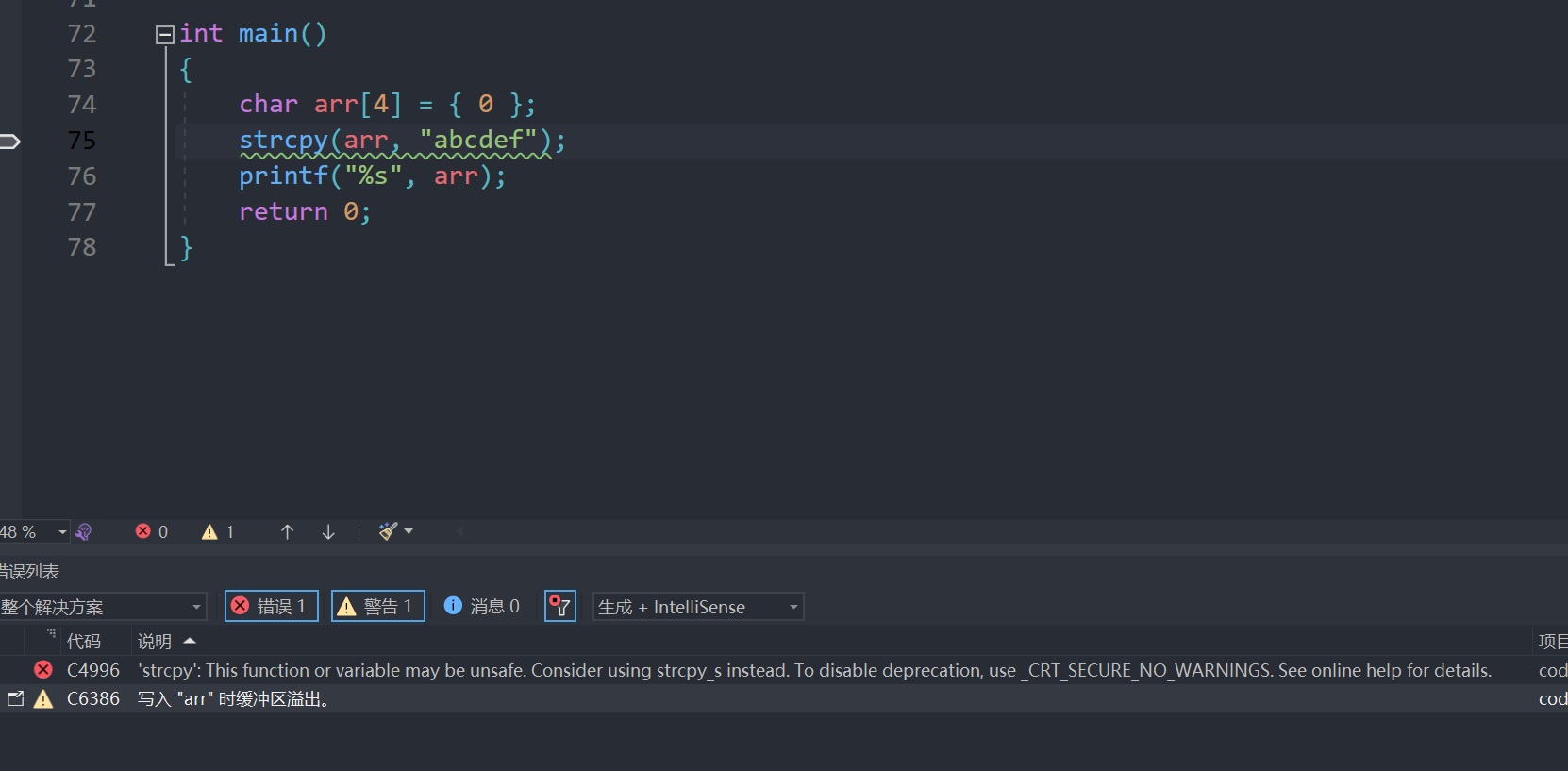Collapse the main() function code block

[x=165, y=35]
